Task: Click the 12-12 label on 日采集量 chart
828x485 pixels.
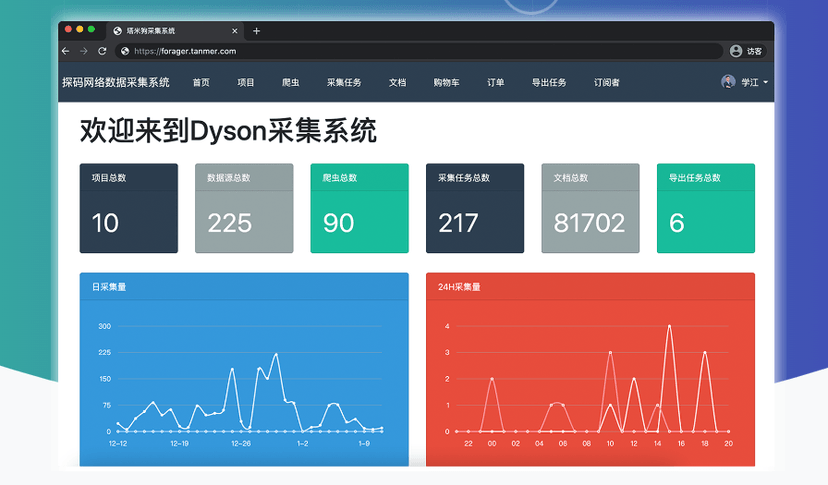Action: point(118,444)
